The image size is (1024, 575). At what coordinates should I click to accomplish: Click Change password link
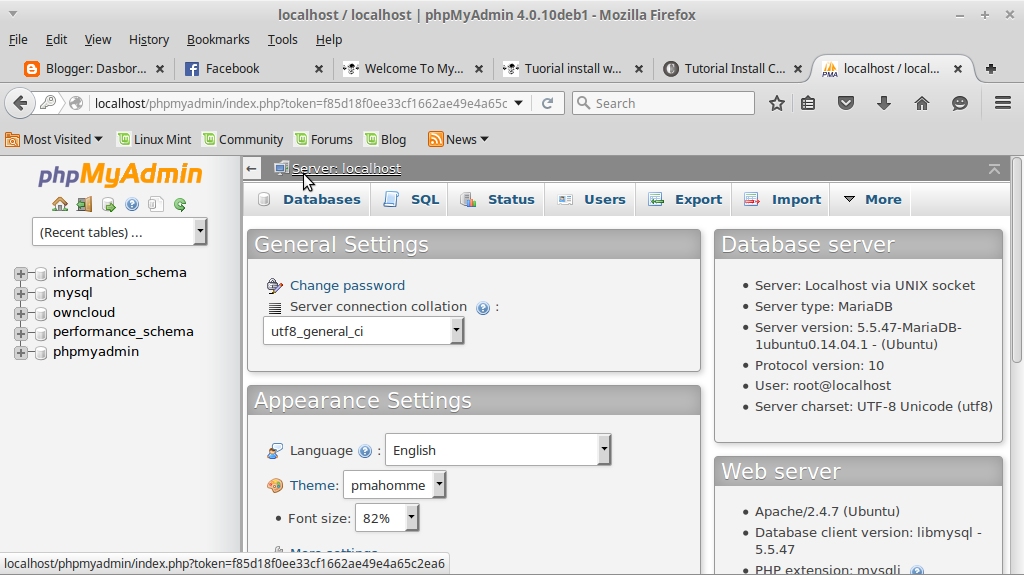click(347, 286)
